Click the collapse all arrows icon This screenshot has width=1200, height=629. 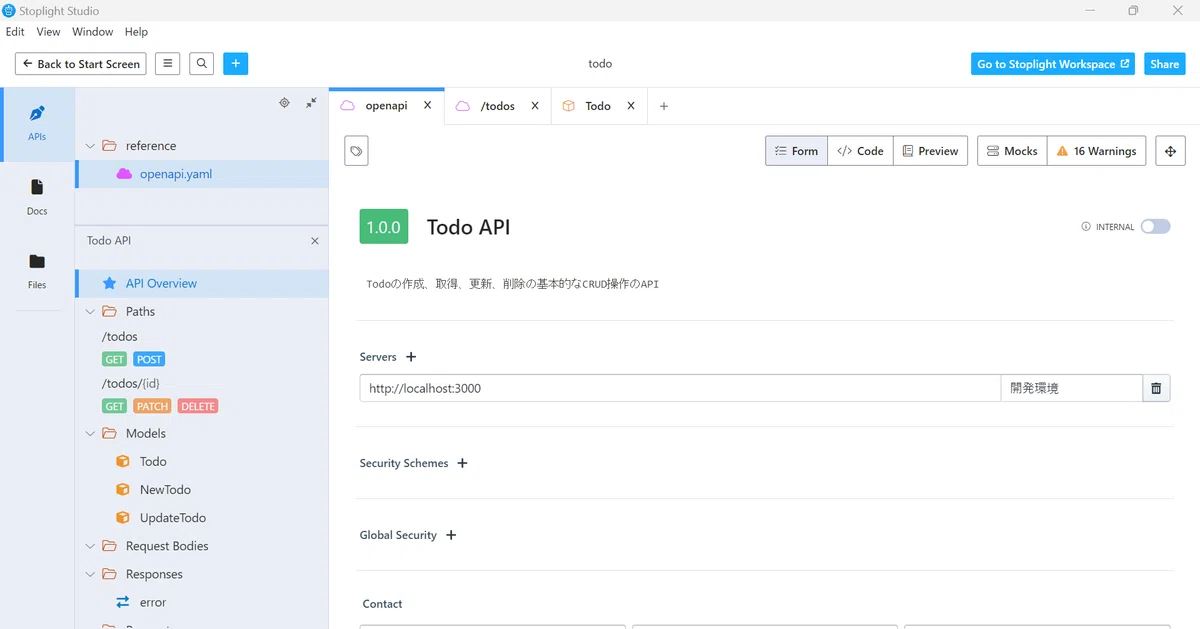[x=311, y=102]
